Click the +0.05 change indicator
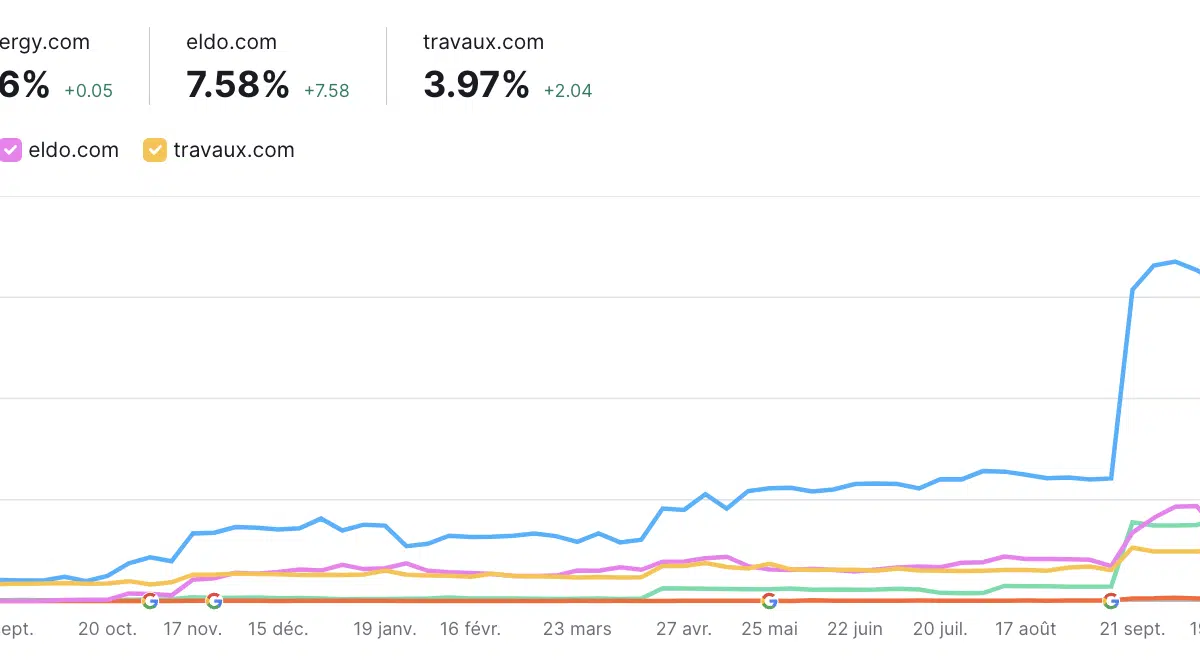The width and height of the screenshot is (1200, 672). pos(88,91)
